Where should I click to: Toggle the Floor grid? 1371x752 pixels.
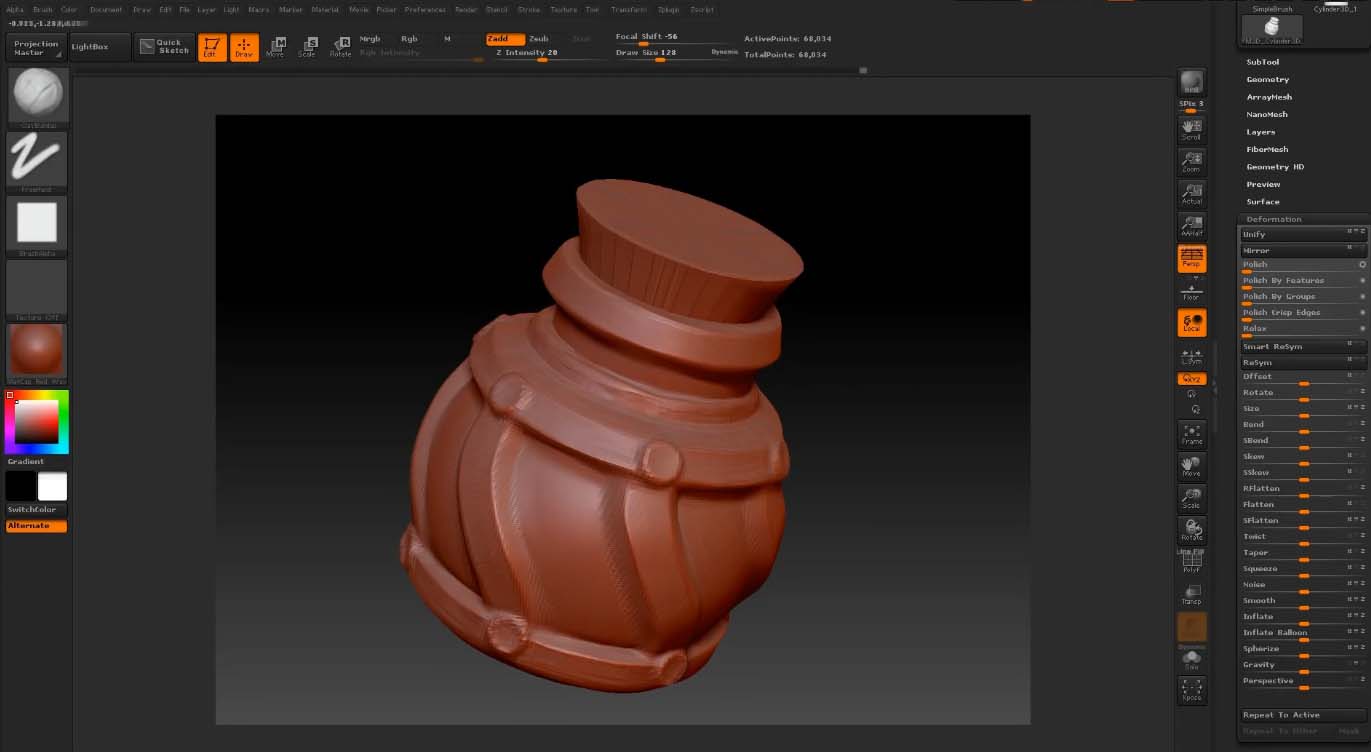(x=1191, y=291)
